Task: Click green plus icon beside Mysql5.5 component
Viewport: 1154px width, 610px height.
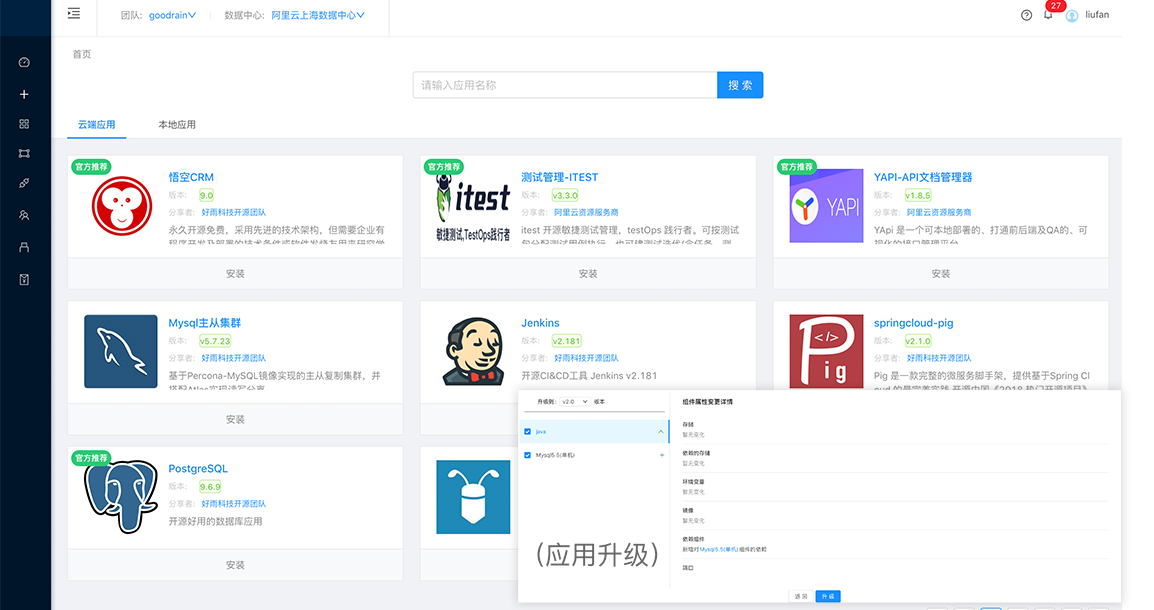Action: [x=662, y=455]
